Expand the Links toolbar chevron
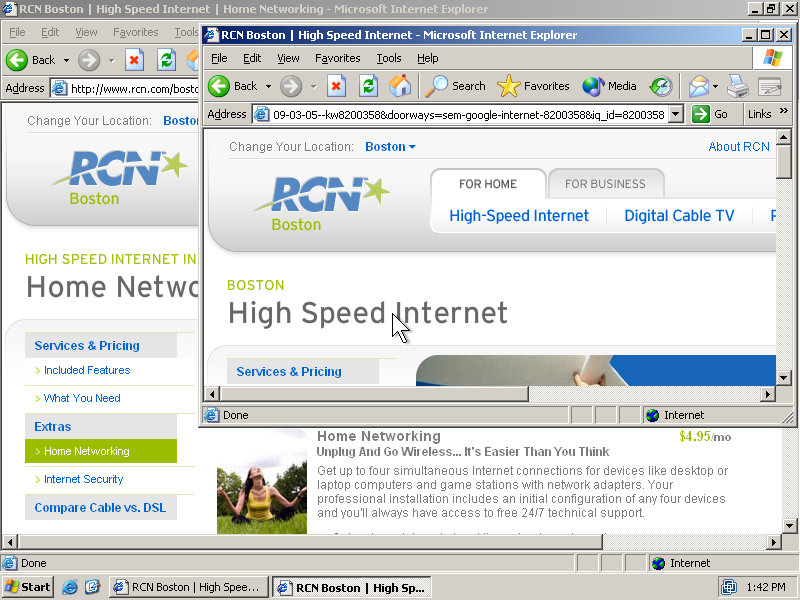This screenshot has height=600, width=800. pos(784,111)
